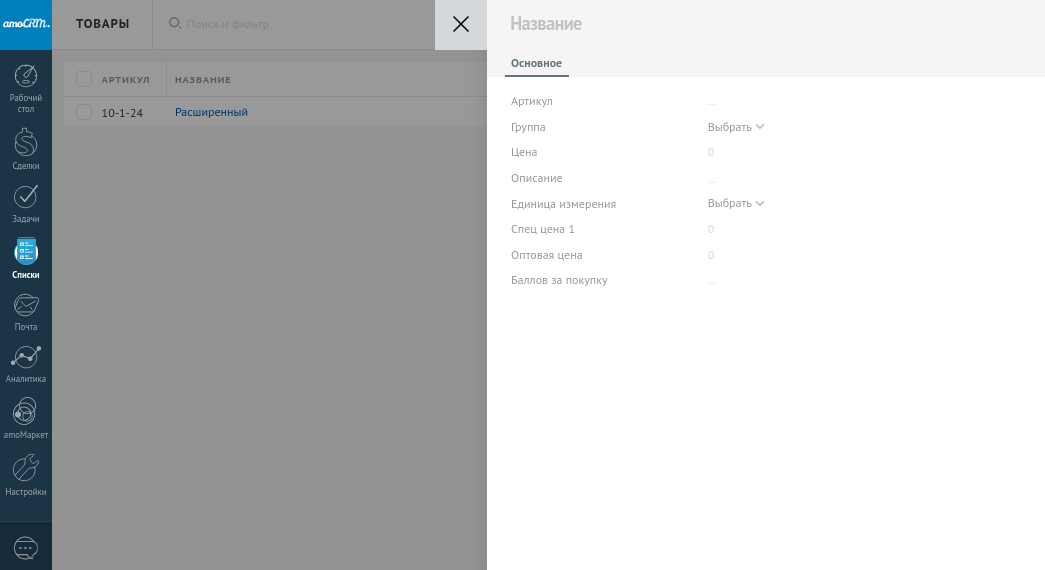Open the Аналитика analytics icon

coord(26,358)
